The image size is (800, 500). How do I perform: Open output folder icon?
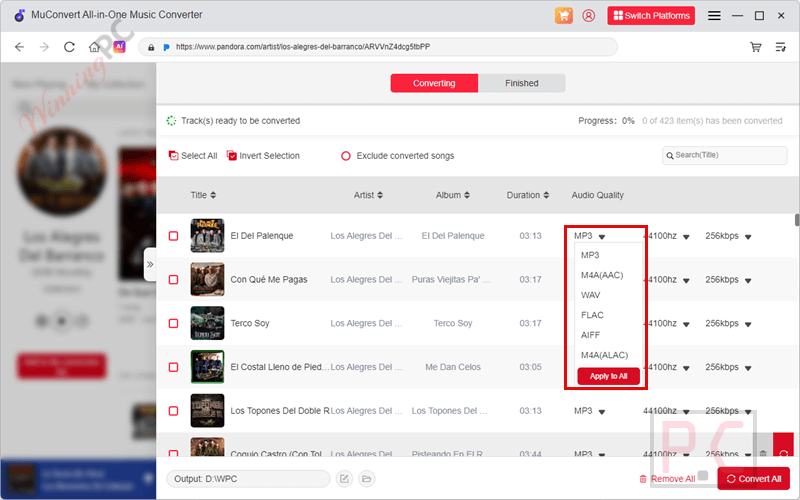366,479
